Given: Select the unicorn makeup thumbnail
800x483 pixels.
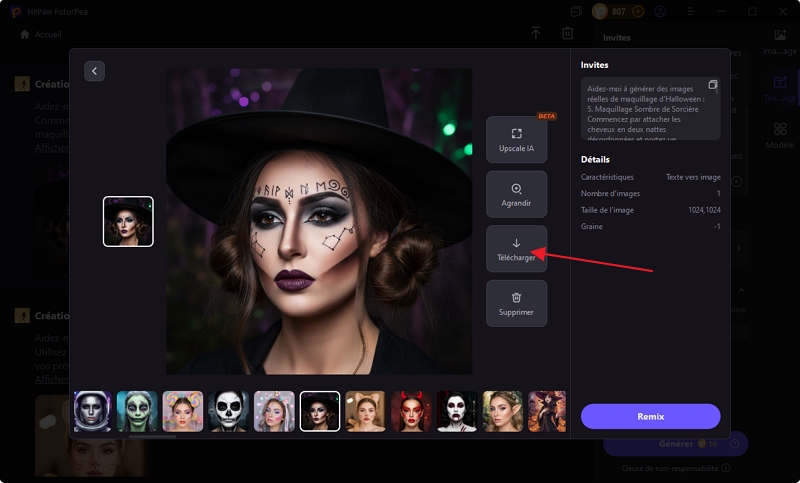Looking at the screenshot, I should 274,412.
